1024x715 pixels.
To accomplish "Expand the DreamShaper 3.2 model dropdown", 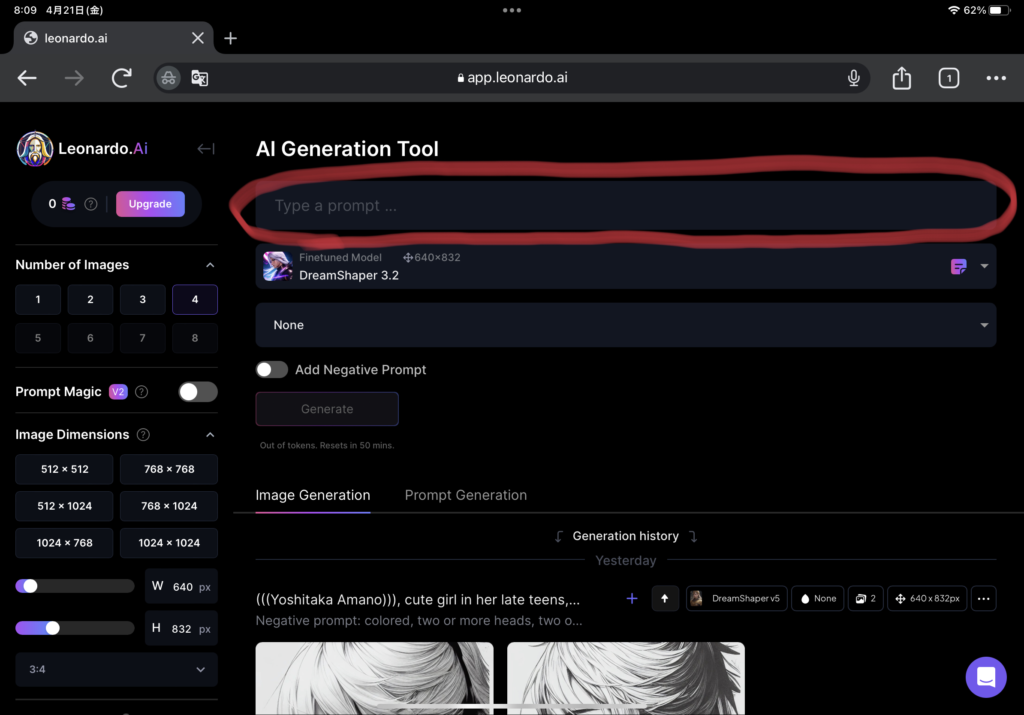I will (x=984, y=266).
